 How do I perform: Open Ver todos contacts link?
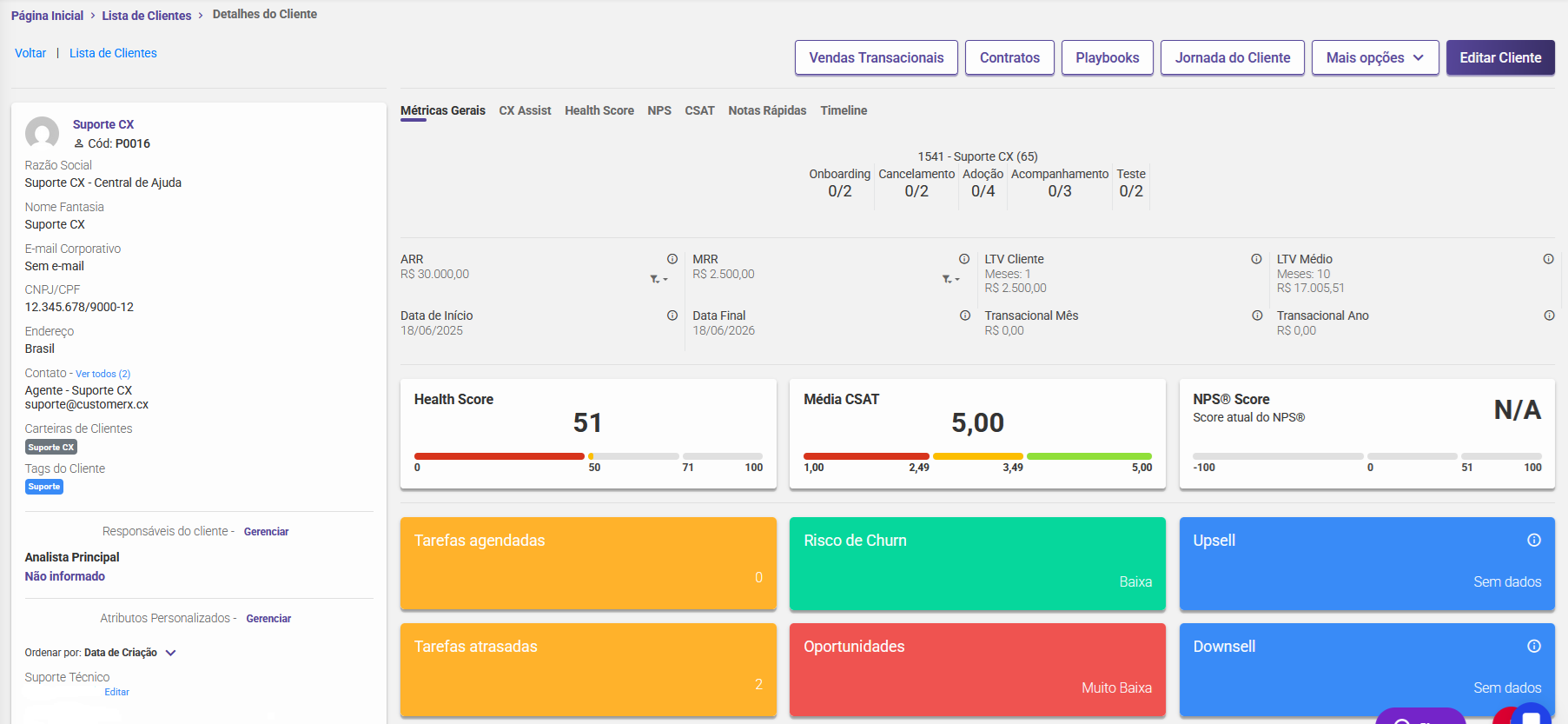point(103,374)
